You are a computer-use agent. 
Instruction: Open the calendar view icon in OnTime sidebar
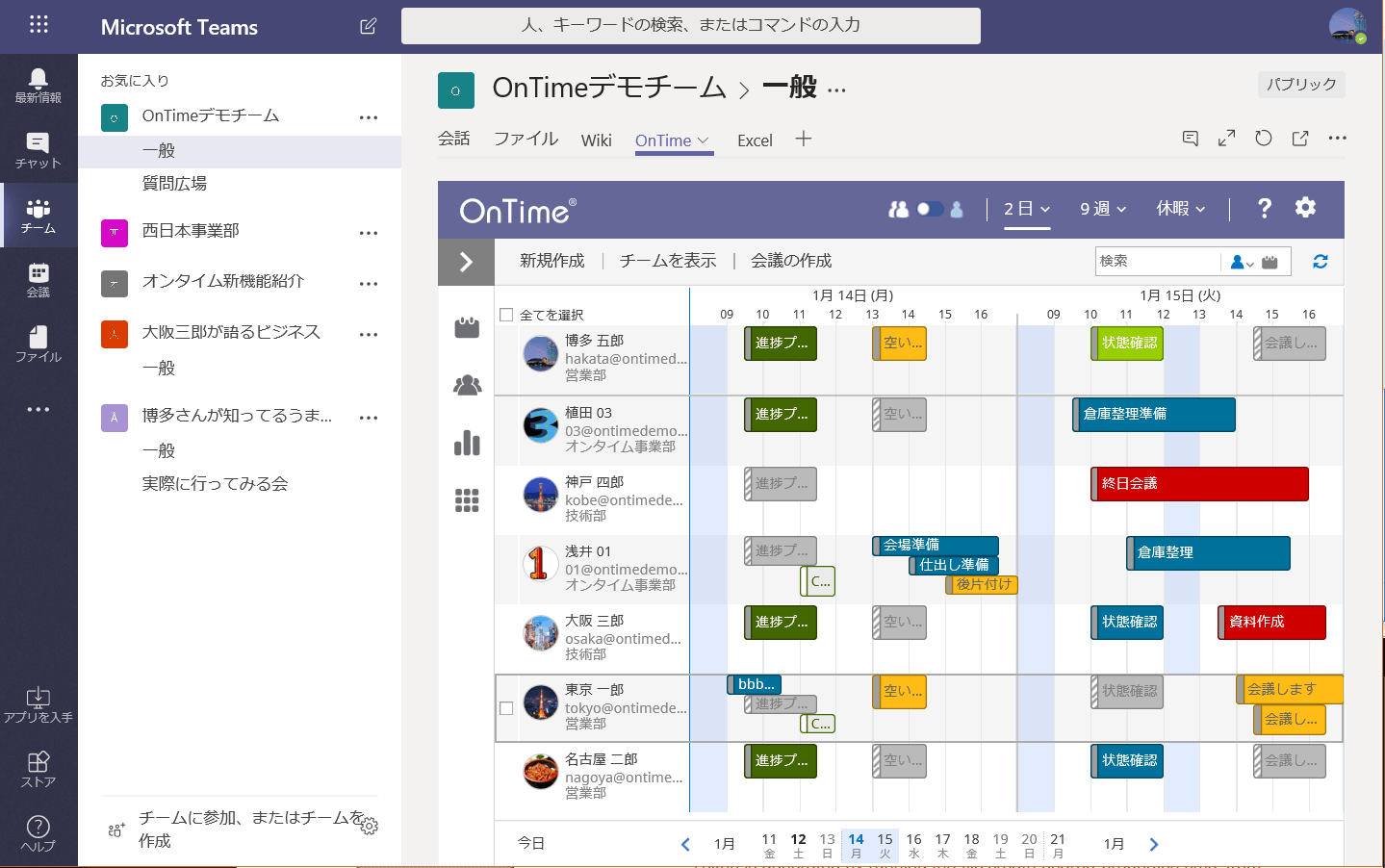[x=466, y=327]
